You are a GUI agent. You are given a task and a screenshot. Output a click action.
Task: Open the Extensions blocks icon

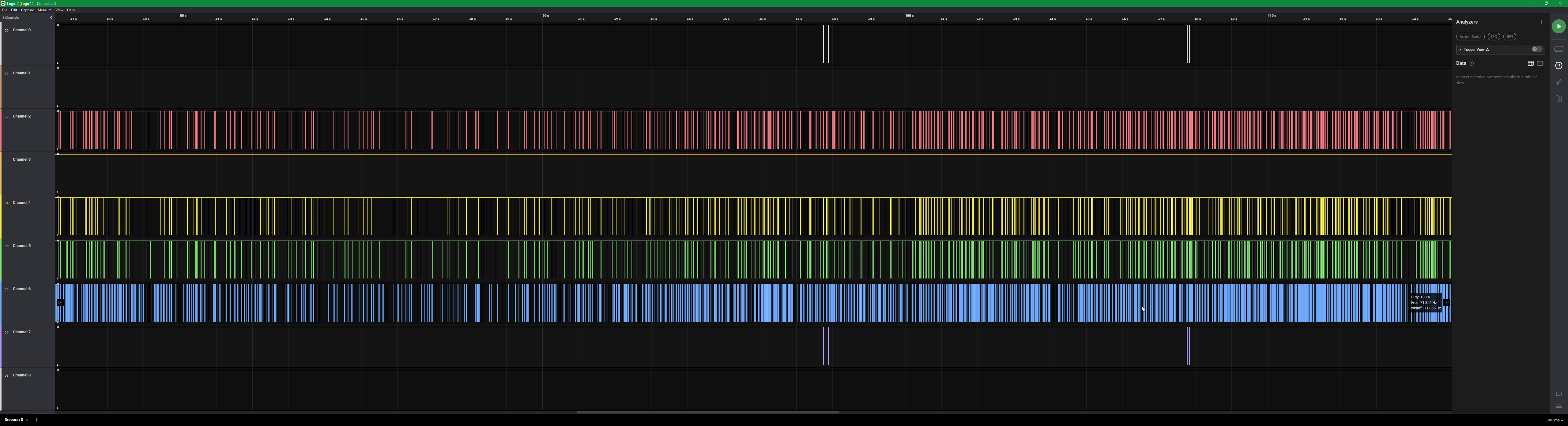pos(1558,99)
